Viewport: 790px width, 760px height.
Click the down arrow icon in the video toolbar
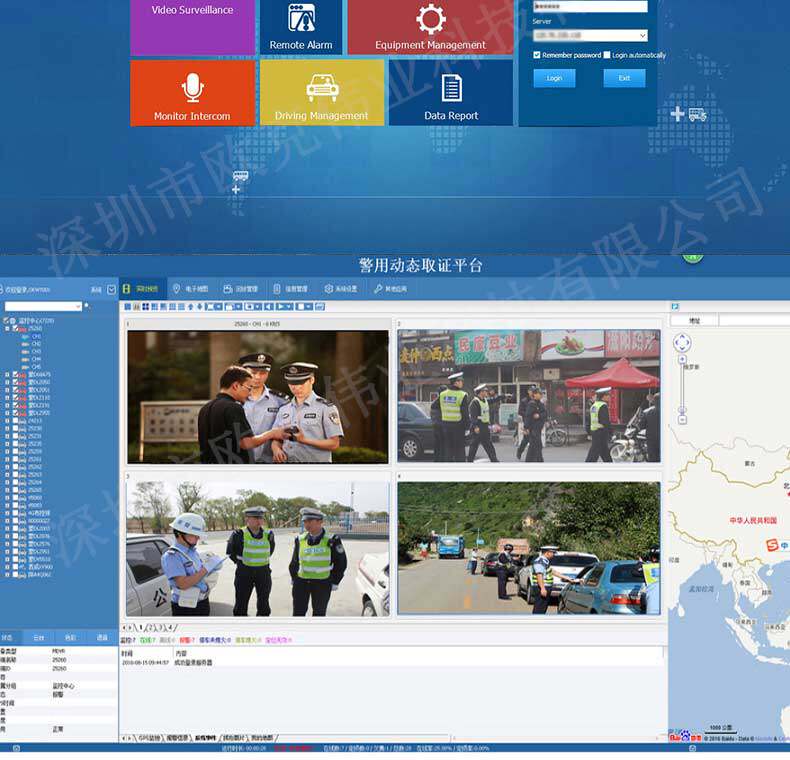pyautogui.click(x=200, y=306)
